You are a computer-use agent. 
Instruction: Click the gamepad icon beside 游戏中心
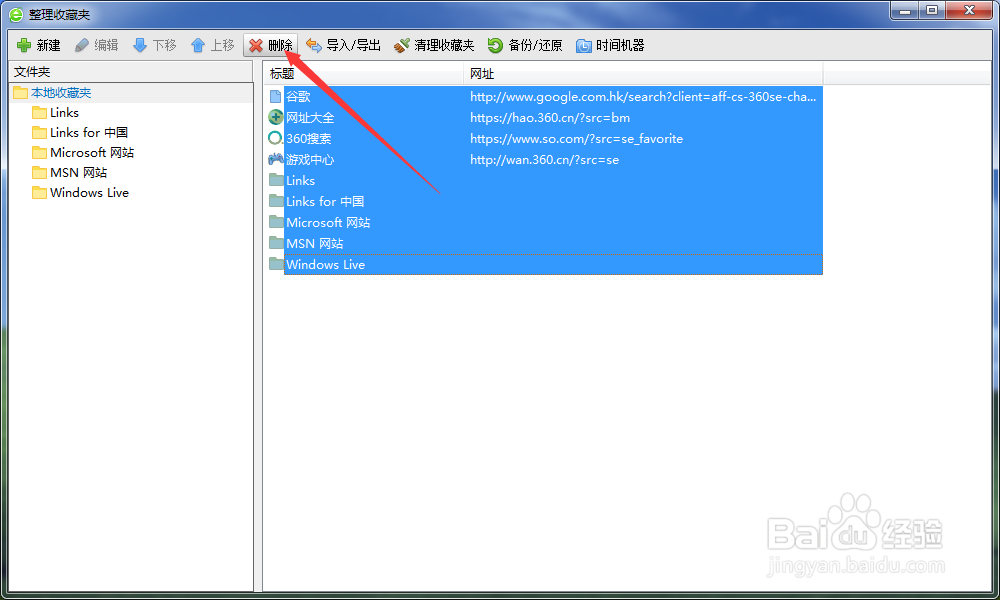(276, 159)
